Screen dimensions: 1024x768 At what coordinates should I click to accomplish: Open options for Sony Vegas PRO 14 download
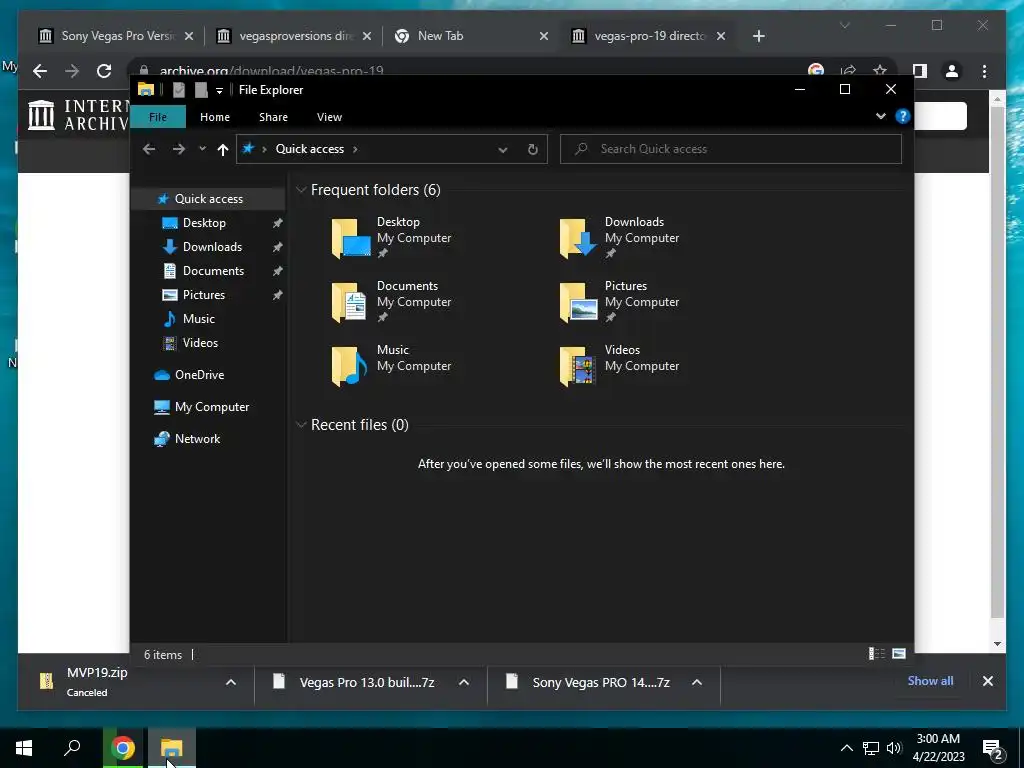pyautogui.click(x=697, y=682)
